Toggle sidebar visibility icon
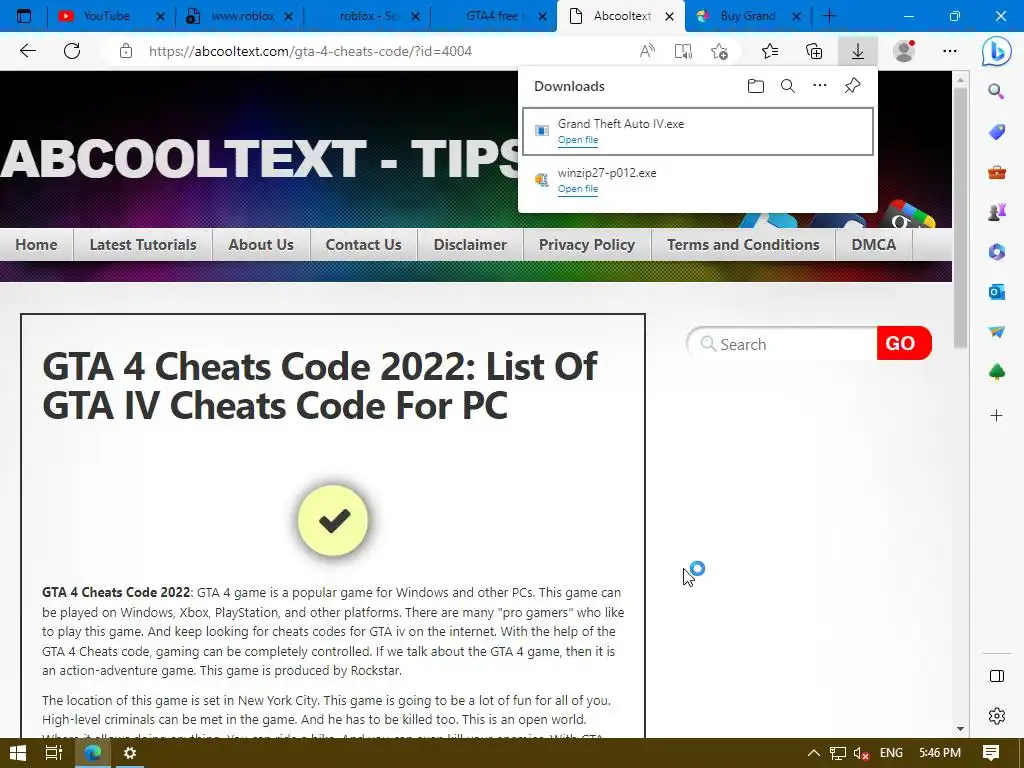The width and height of the screenshot is (1024, 768). [997, 676]
